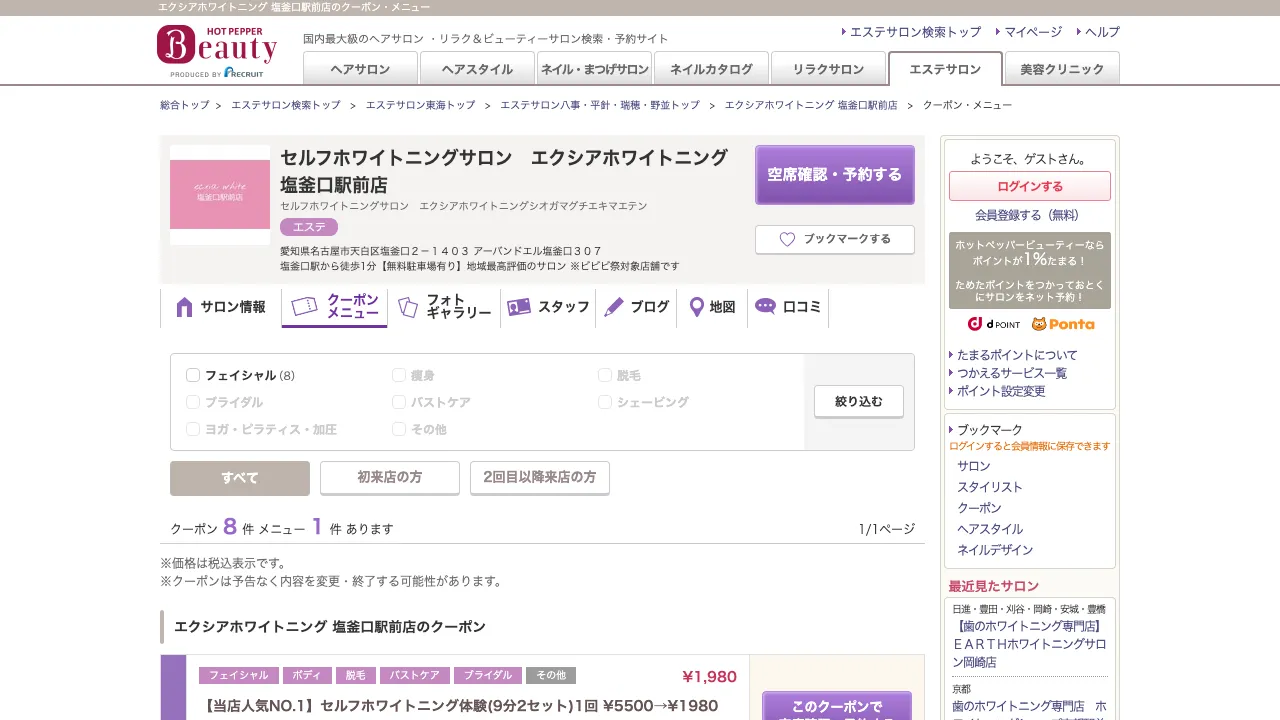Screen dimensions: 1280x720
Task: Open the クーポン bookmark link
Action: [x=979, y=508]
